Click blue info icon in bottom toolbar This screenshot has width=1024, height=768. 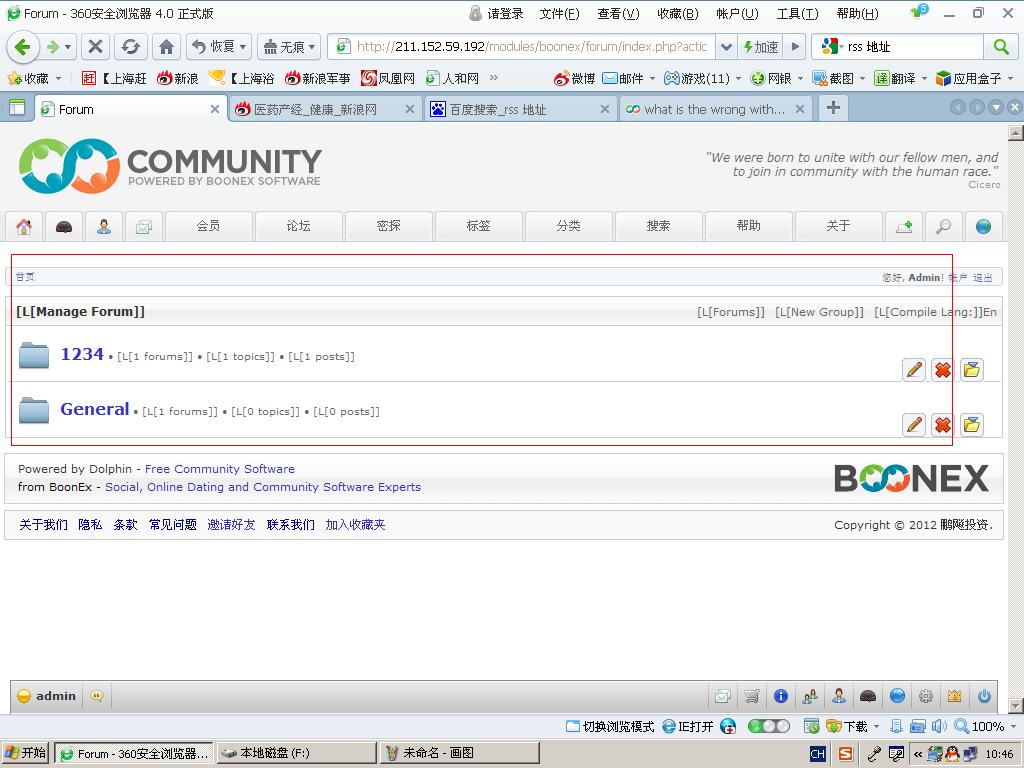[781, 696]
